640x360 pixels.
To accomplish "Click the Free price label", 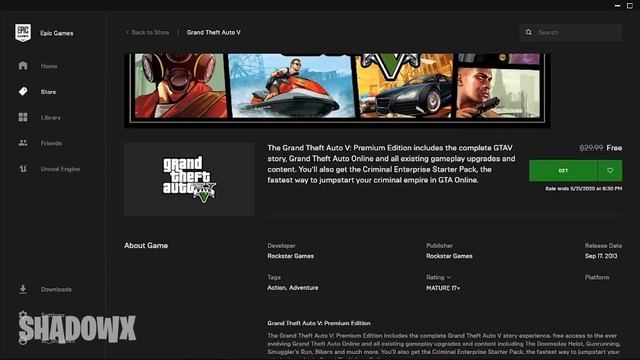I will coord(614,148).
